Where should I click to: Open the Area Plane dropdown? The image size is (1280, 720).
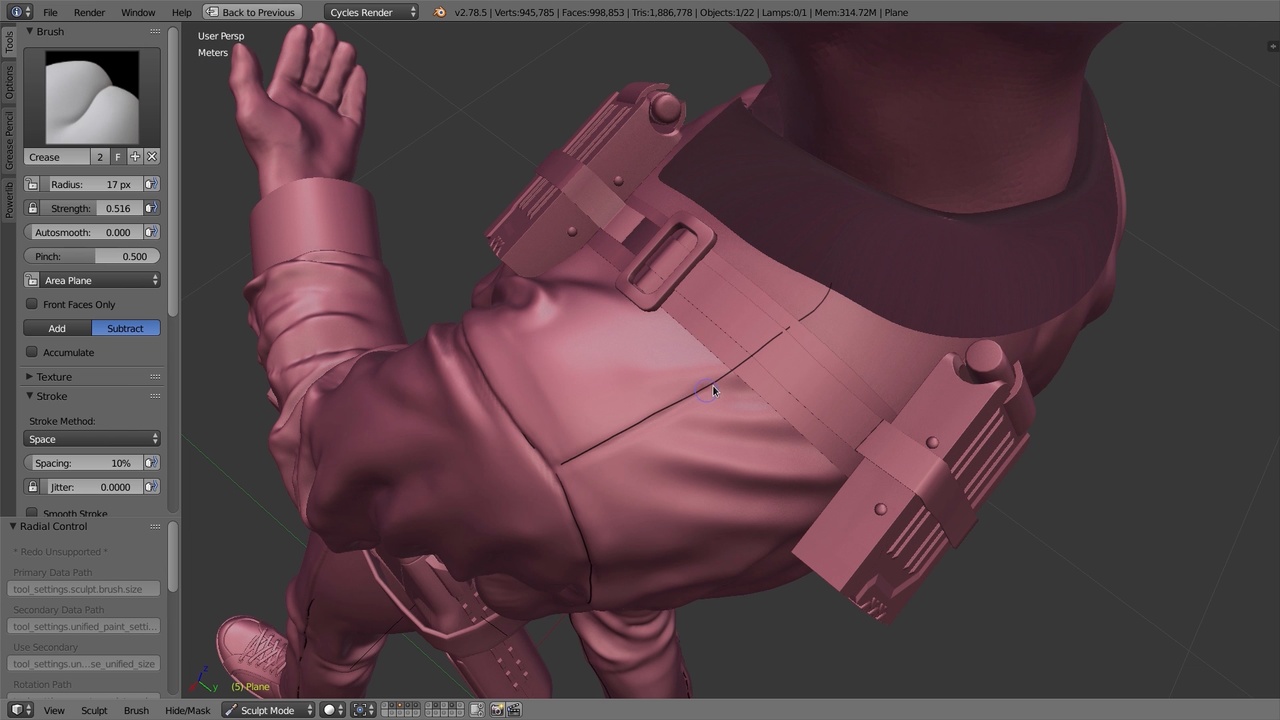[x=101, y=280]
